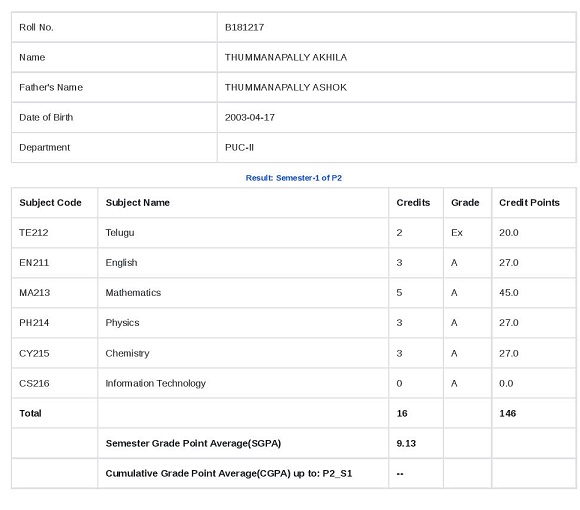Screen dimensions: 580x510
Task: Click the Subject Code column header
Action: click(50, 203)
